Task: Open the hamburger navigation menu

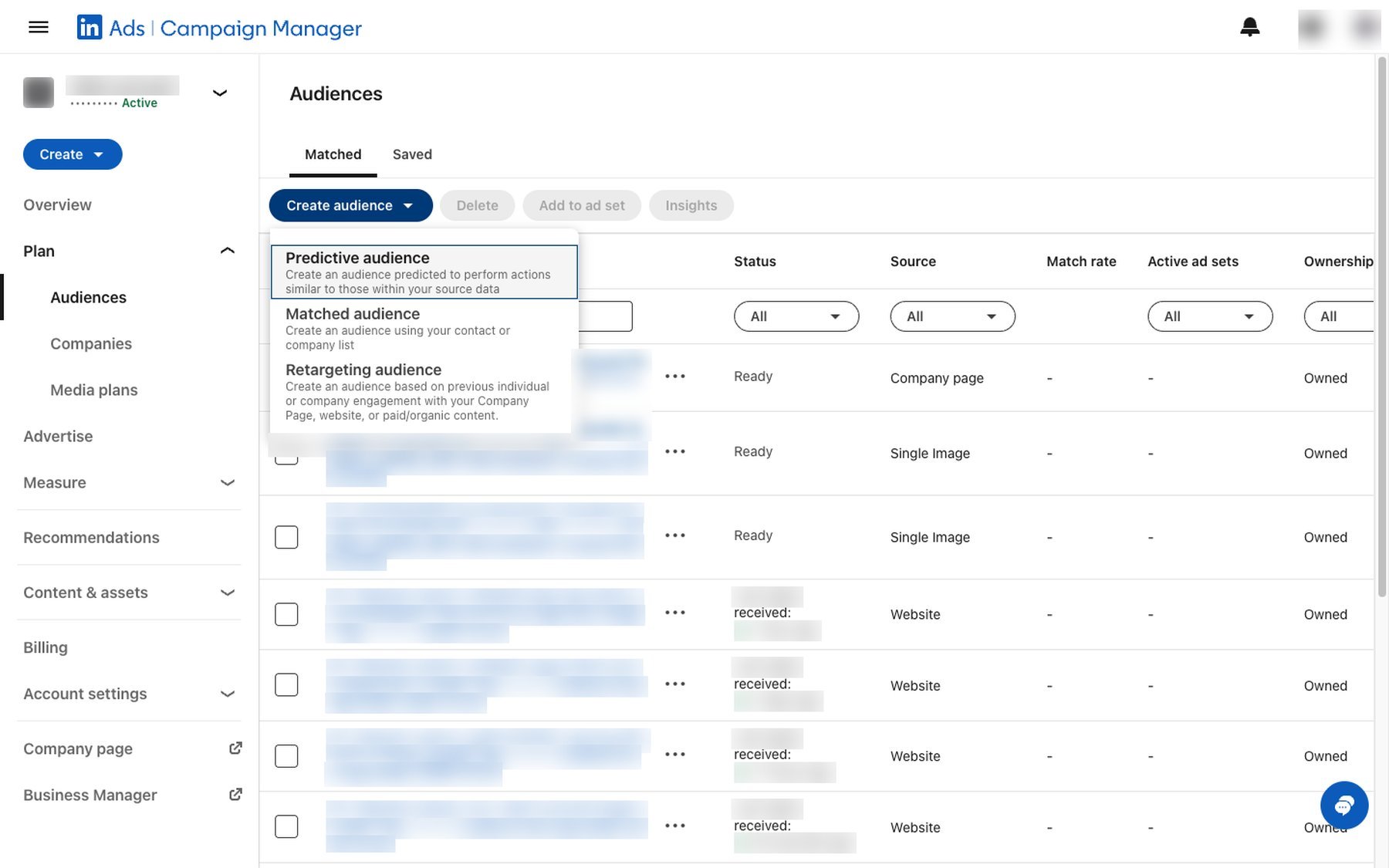Action: click(x=39, y=28)
